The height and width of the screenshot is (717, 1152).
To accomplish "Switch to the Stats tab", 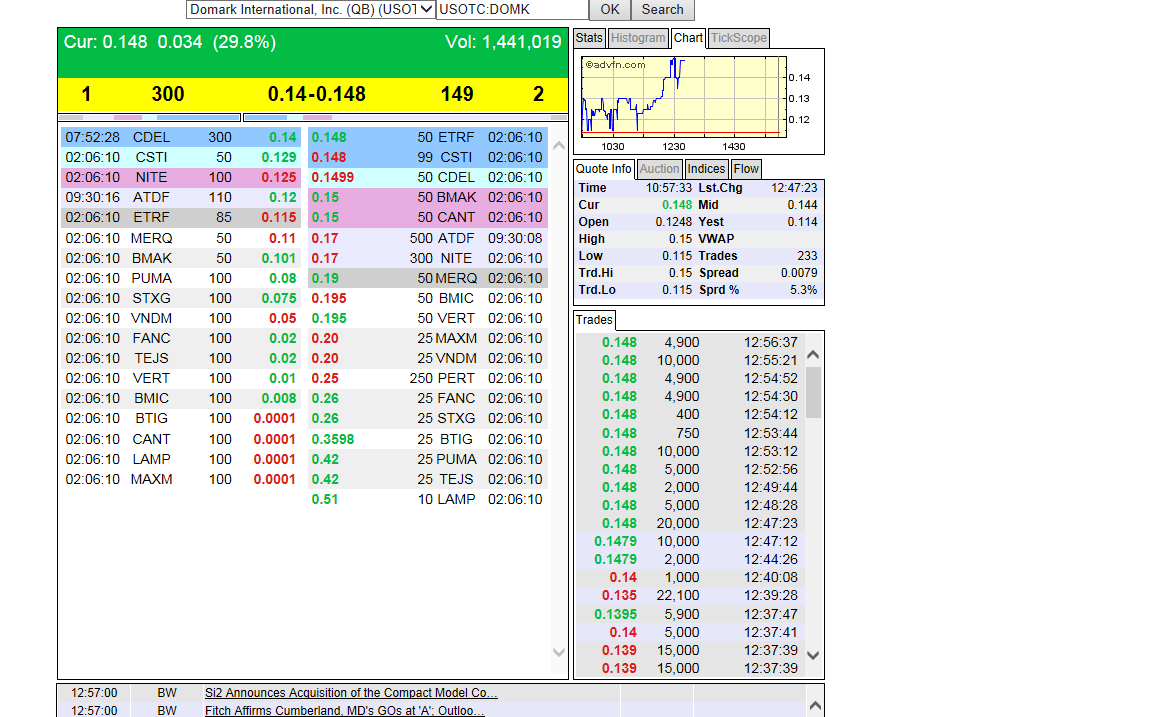I will [589, 38].
